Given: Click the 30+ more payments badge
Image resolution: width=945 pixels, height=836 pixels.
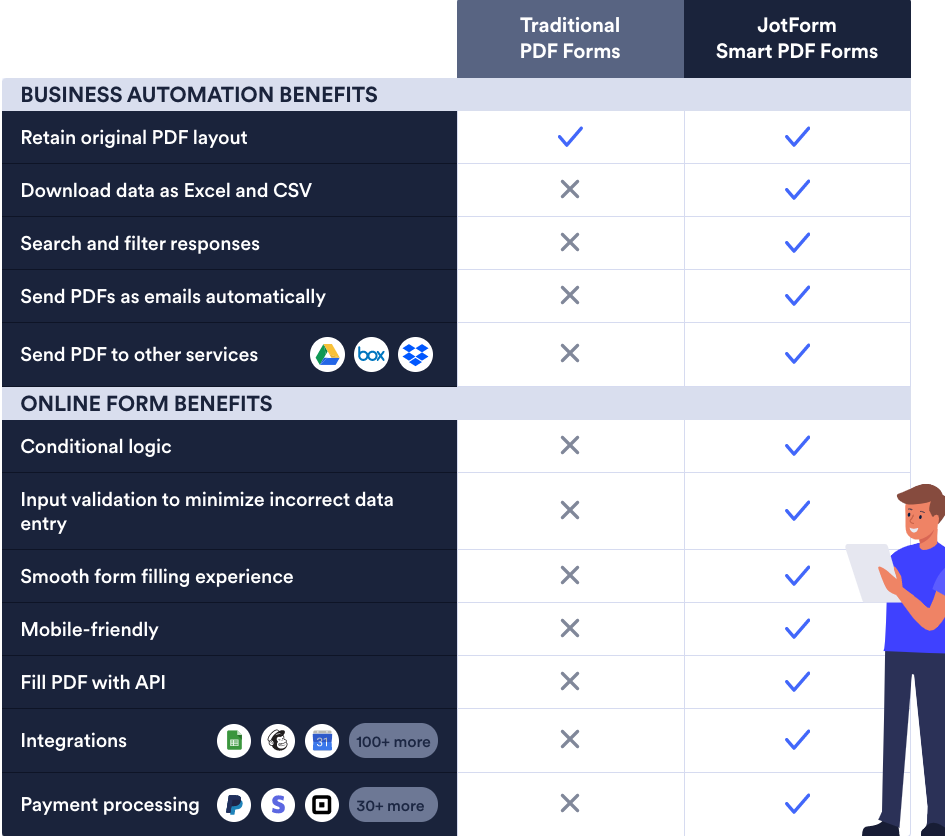Looking at the screenshot, I should point(393,805).
